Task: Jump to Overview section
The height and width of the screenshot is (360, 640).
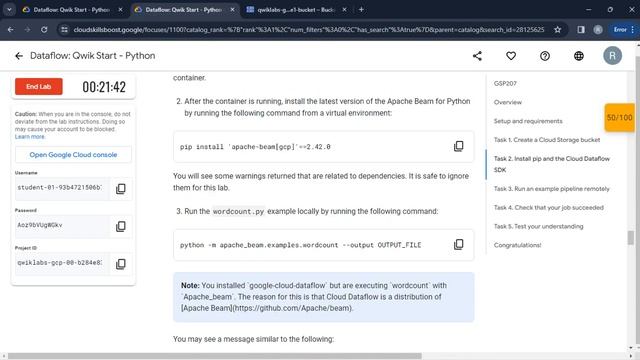Action: coord(508,102)
